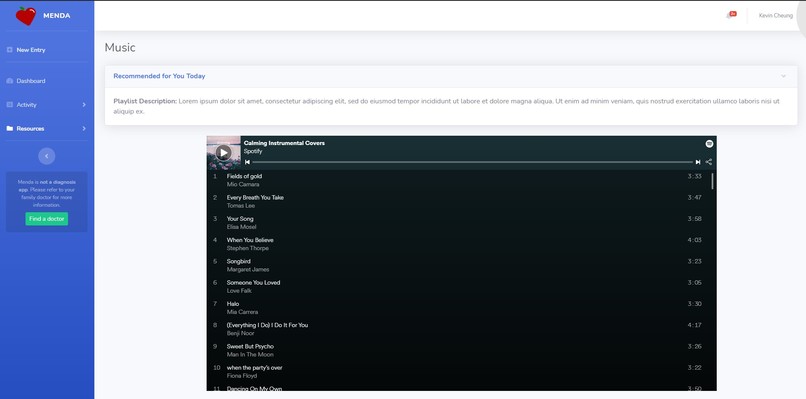
Task: Skip to next track in player
Action: click(698, 162)
